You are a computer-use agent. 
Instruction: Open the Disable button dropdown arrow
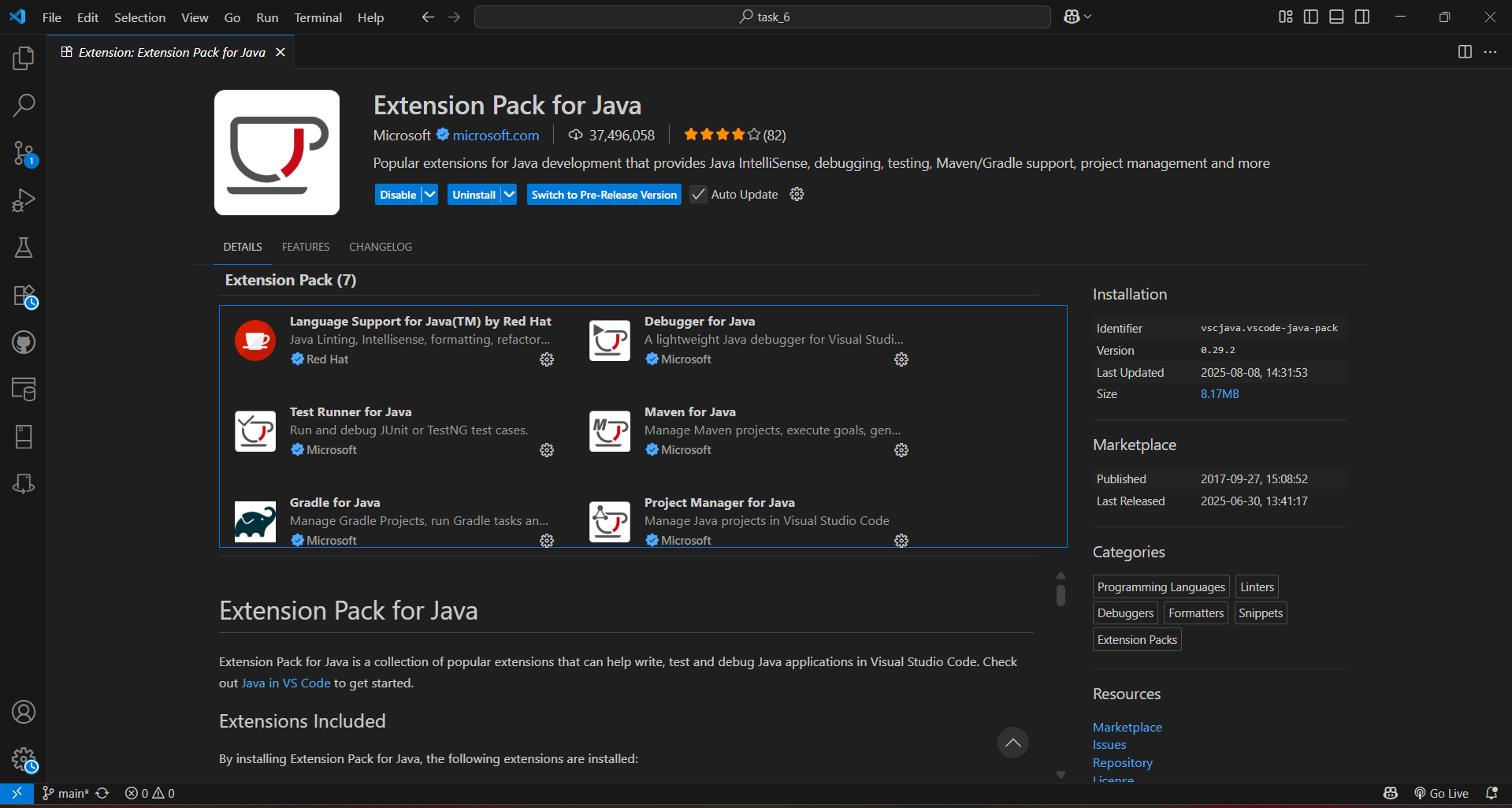point(429,194)
